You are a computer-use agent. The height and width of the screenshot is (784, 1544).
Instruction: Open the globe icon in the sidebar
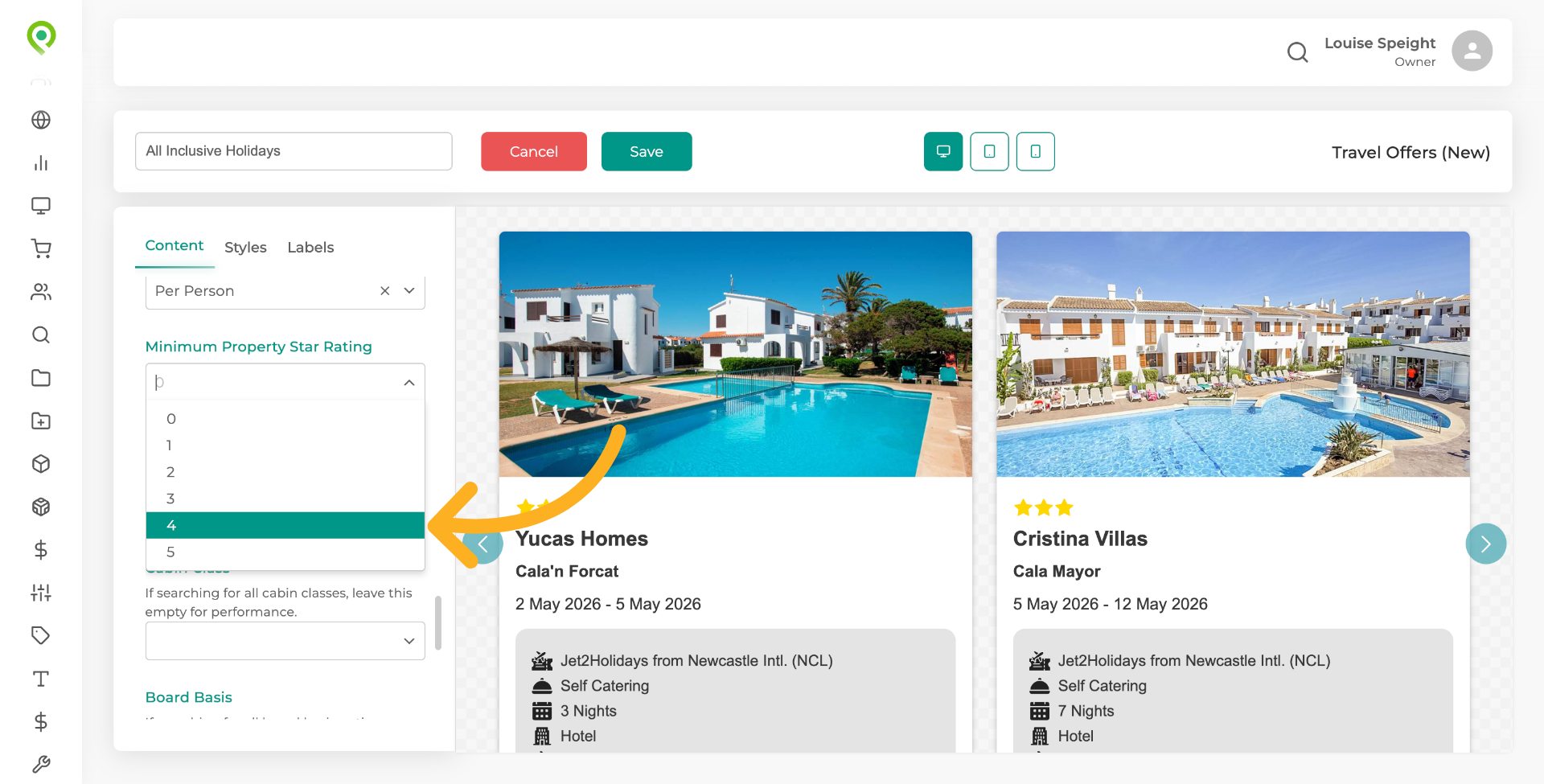coord(40,120)
